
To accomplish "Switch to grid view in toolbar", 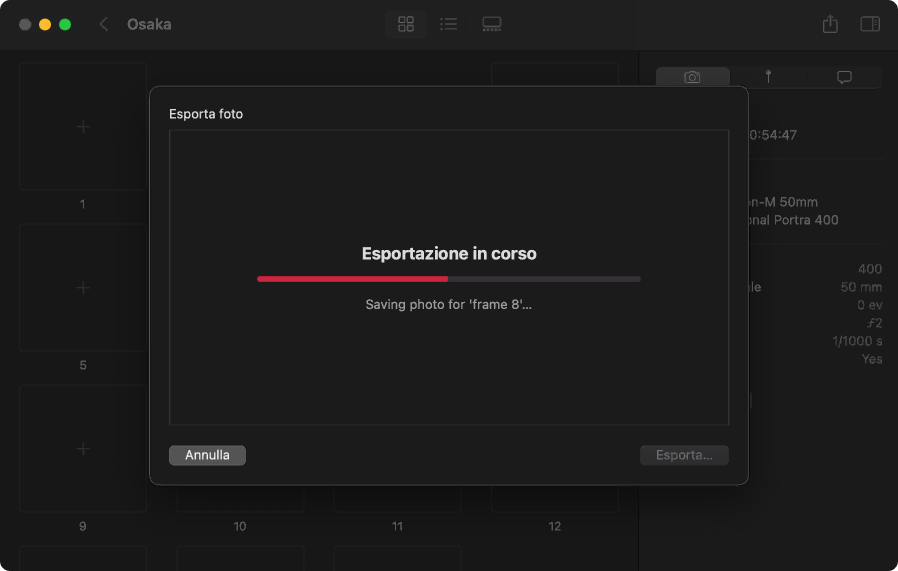I will click(x=406, y=24).
